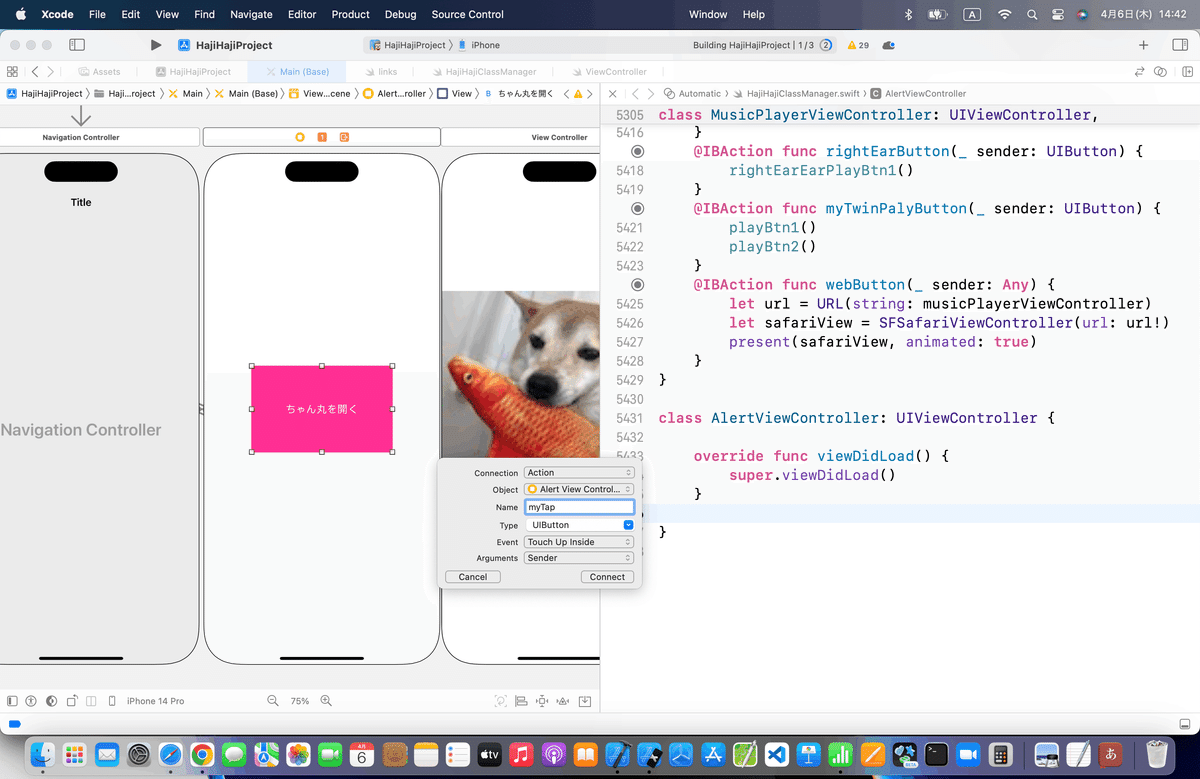
Task: Open AlertViewController symbol in jump bar
Action: coord(918,93)
